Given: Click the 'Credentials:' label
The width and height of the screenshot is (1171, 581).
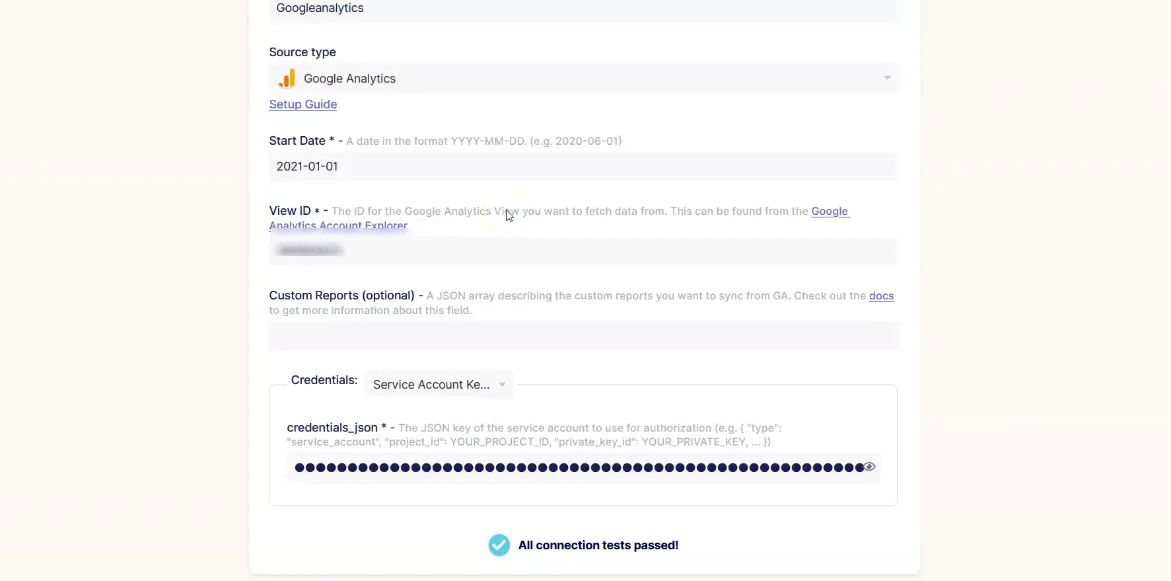Looking at the screenshot, I should point(324,380).
